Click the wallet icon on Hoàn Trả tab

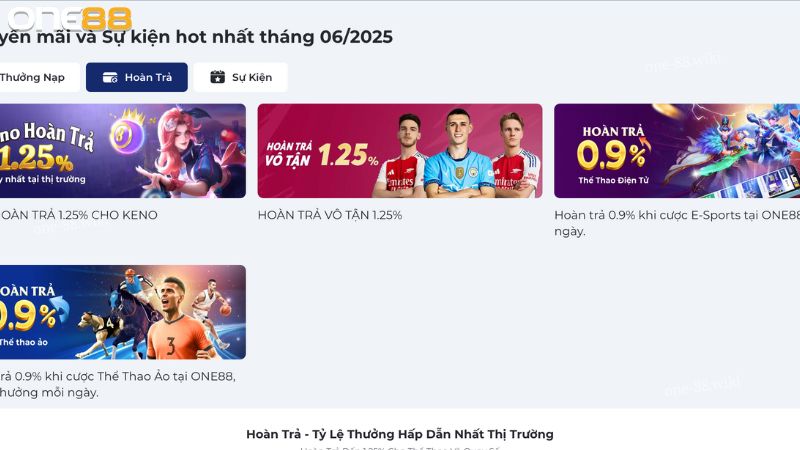pyautogui.click(x=110, y=78)
